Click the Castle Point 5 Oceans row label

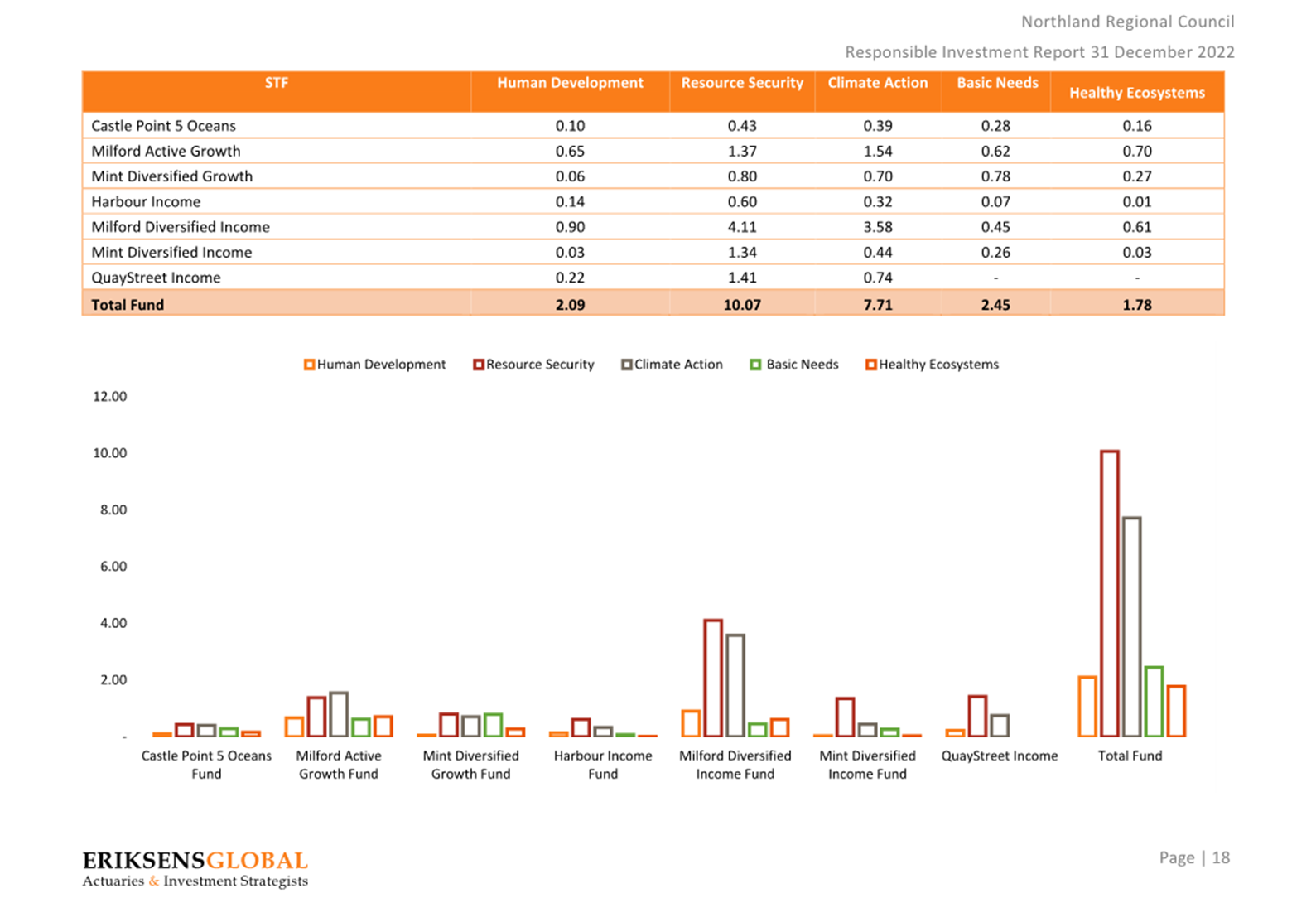click(163, 126)
